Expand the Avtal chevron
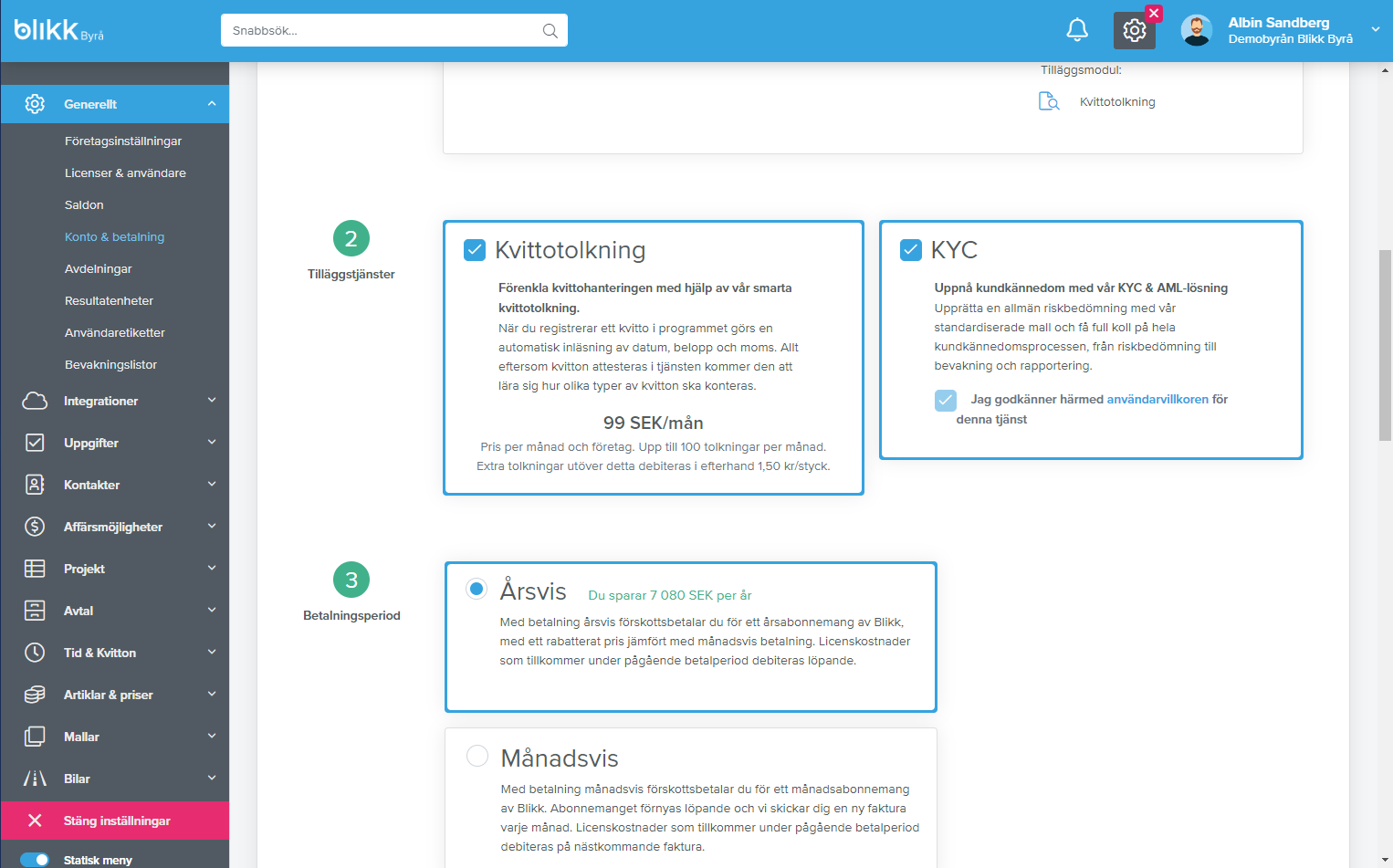This screenshot has width=1393, height=868. coord(212,611)
